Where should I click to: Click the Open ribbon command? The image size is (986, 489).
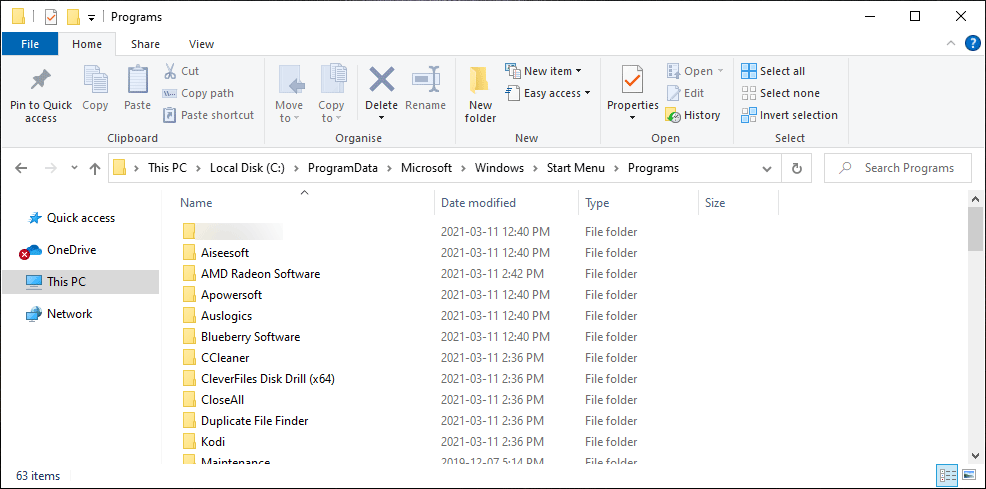695,71
